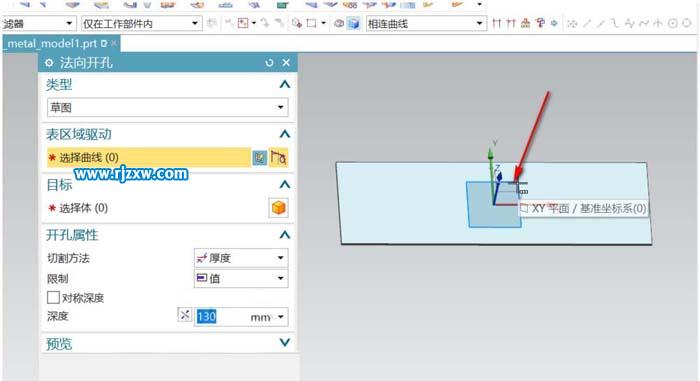
Task: Click the greyed icon right of 仅在工作部件内 dropdown
Action: coord(212,23)
